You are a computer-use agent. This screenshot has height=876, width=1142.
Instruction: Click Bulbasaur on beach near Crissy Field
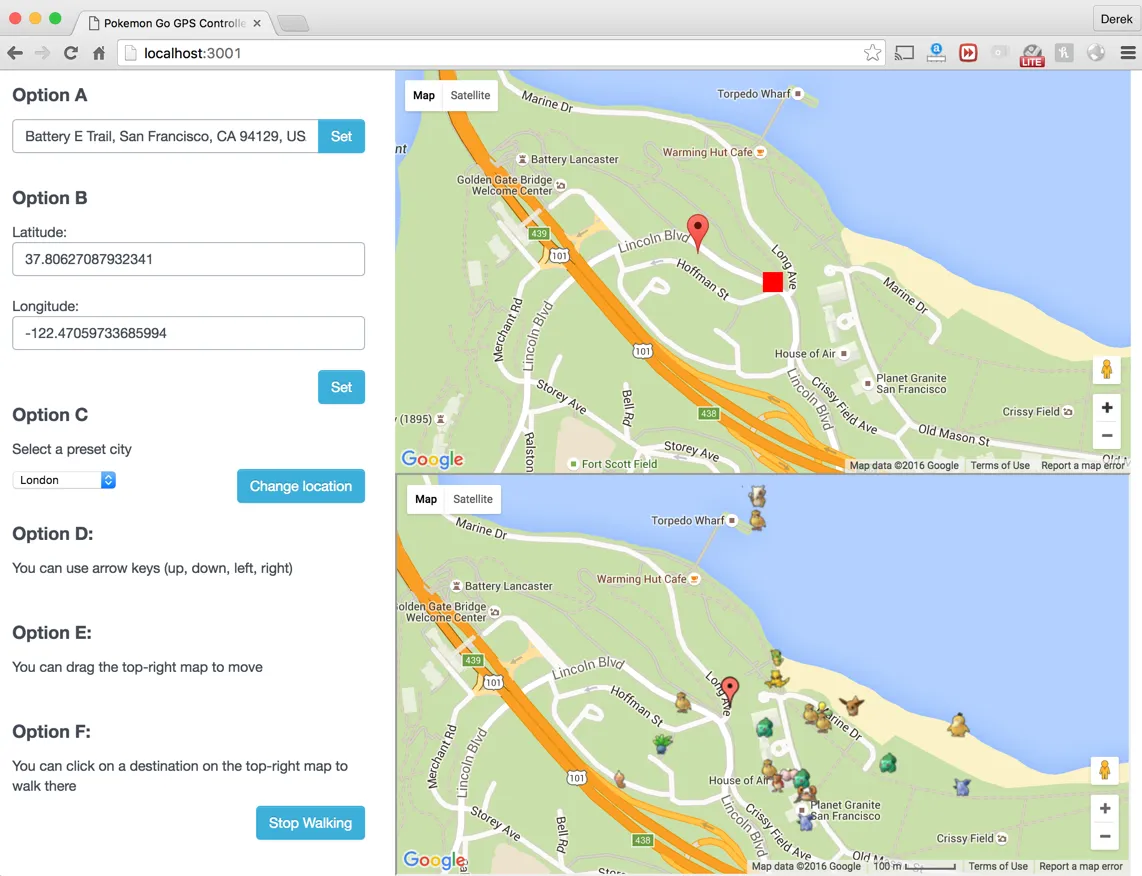click(887, 762)
